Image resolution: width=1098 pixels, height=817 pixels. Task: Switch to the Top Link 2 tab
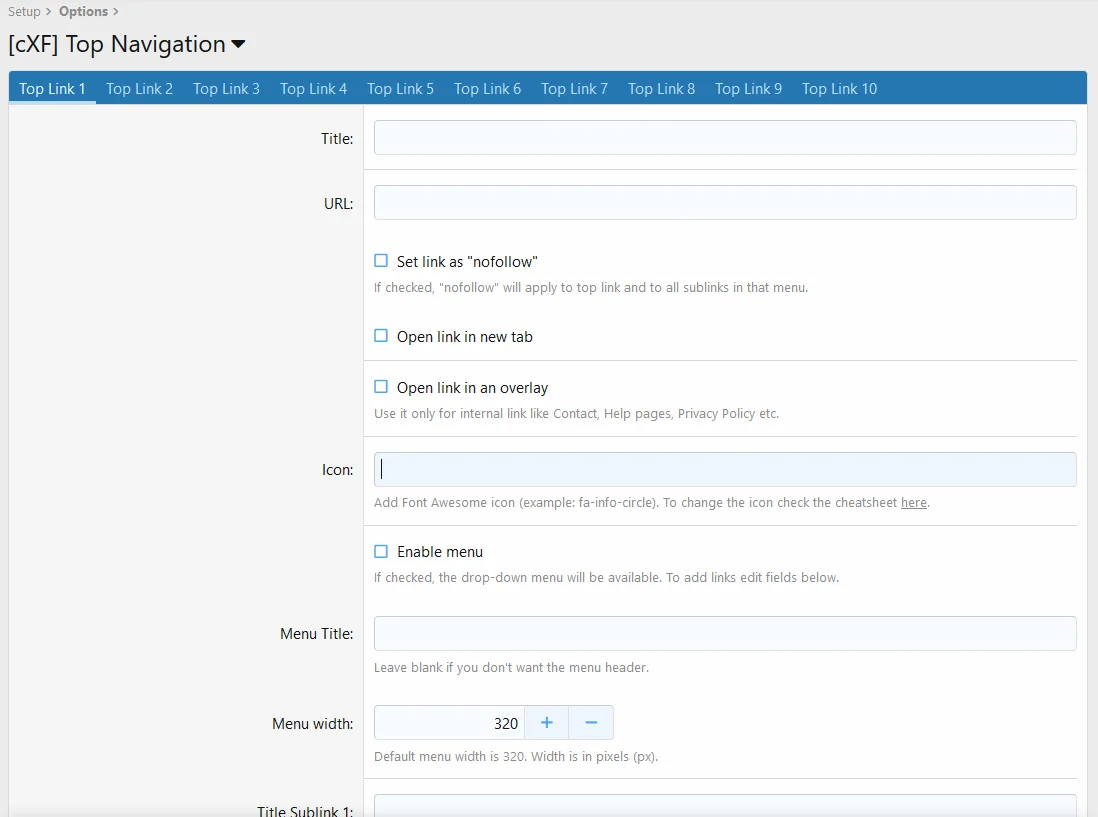click(x=139, y=89)
